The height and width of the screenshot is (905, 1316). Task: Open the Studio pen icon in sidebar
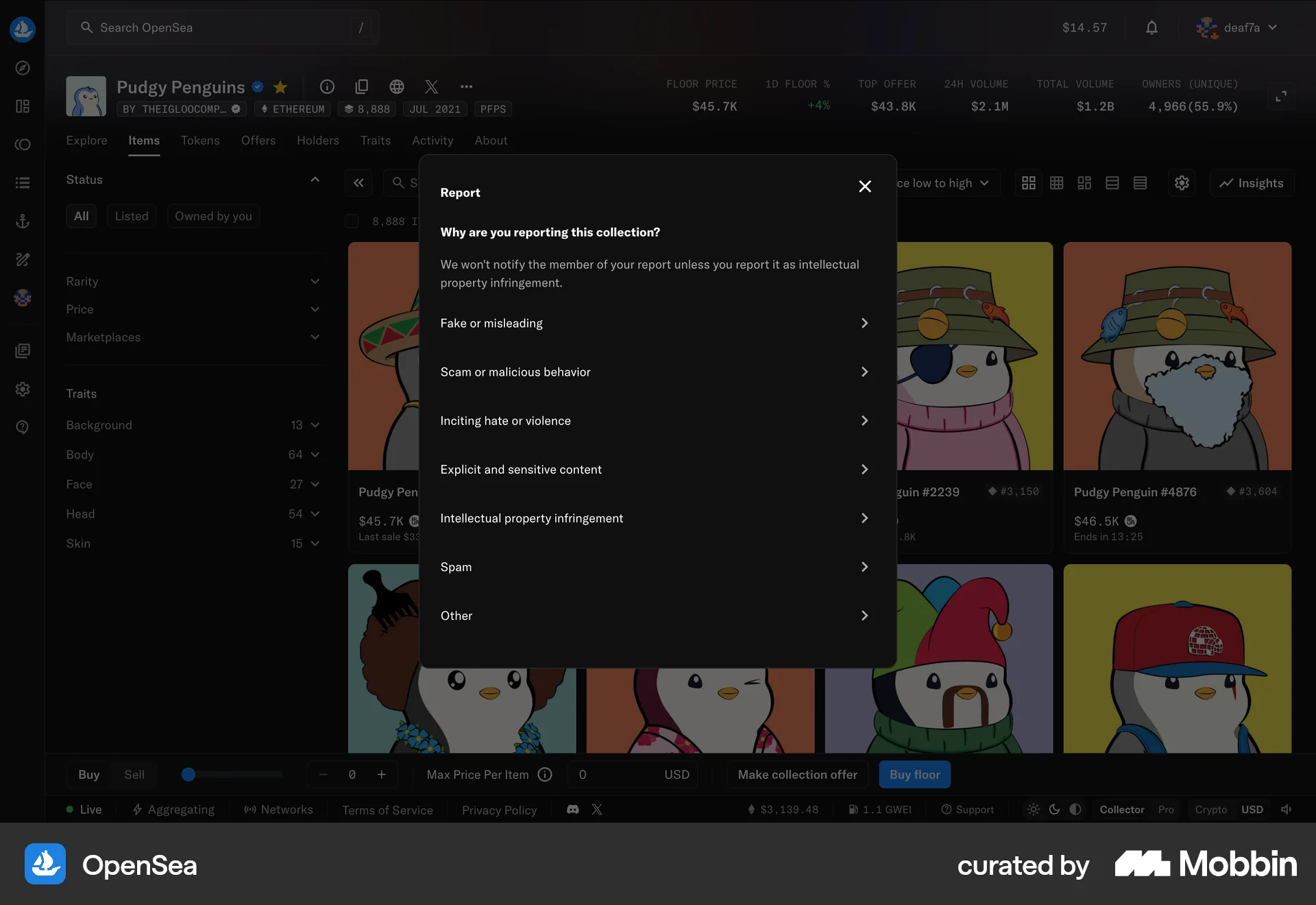[x=23, y=259]
